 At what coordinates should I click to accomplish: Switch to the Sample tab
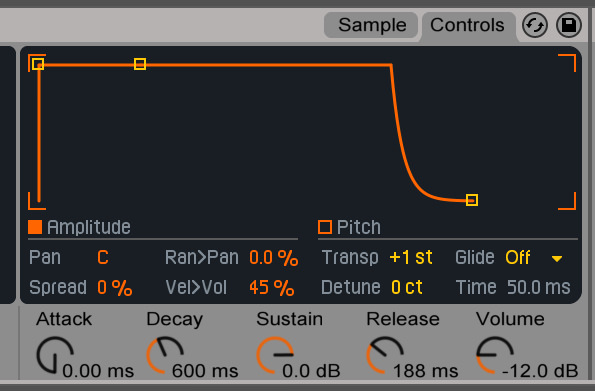(371, 25)
